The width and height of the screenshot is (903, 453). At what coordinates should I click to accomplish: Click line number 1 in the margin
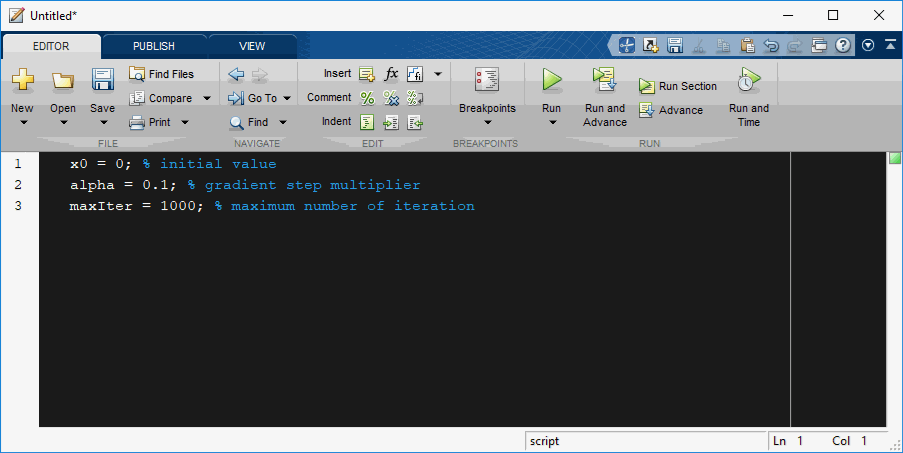click(18, 164)
